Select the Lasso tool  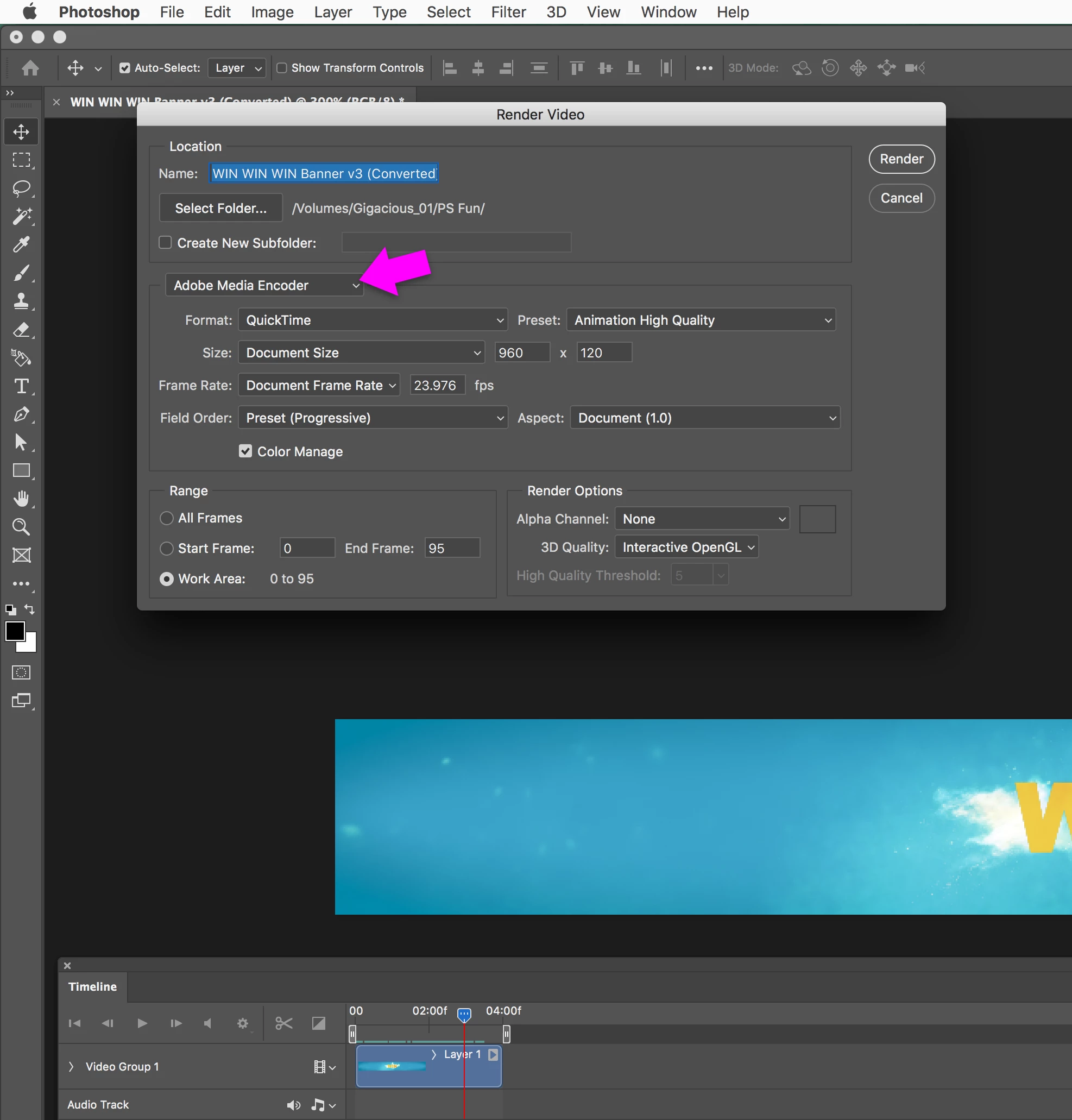21,188
